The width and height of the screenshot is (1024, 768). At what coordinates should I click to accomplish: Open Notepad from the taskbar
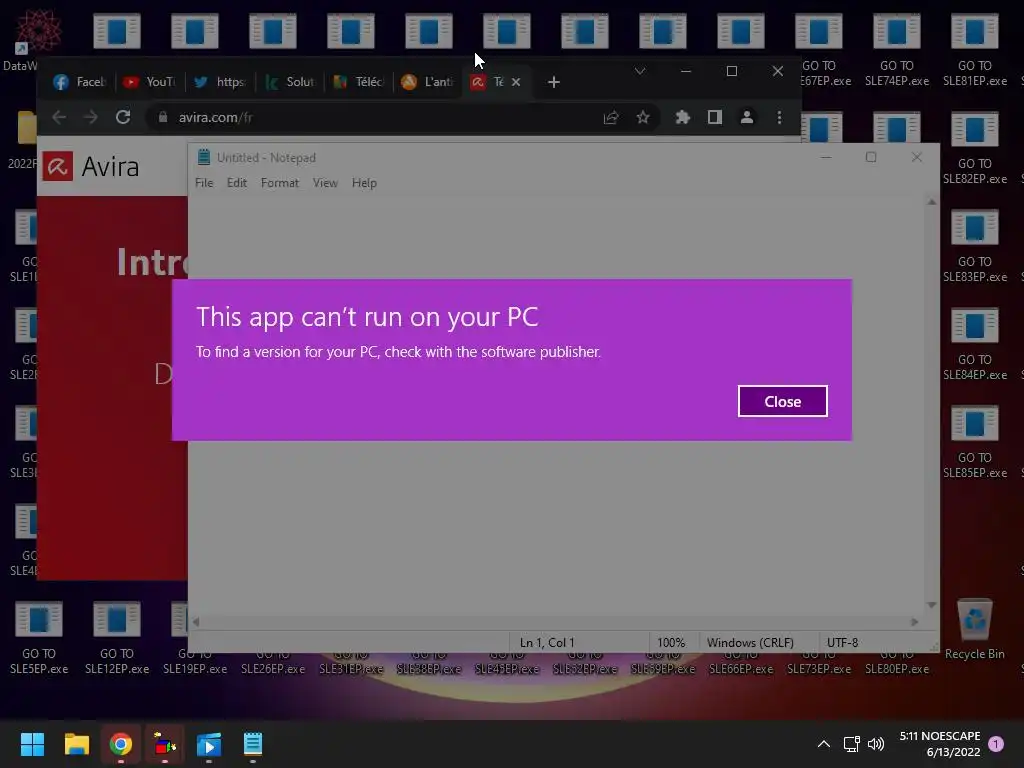[253, 744]
